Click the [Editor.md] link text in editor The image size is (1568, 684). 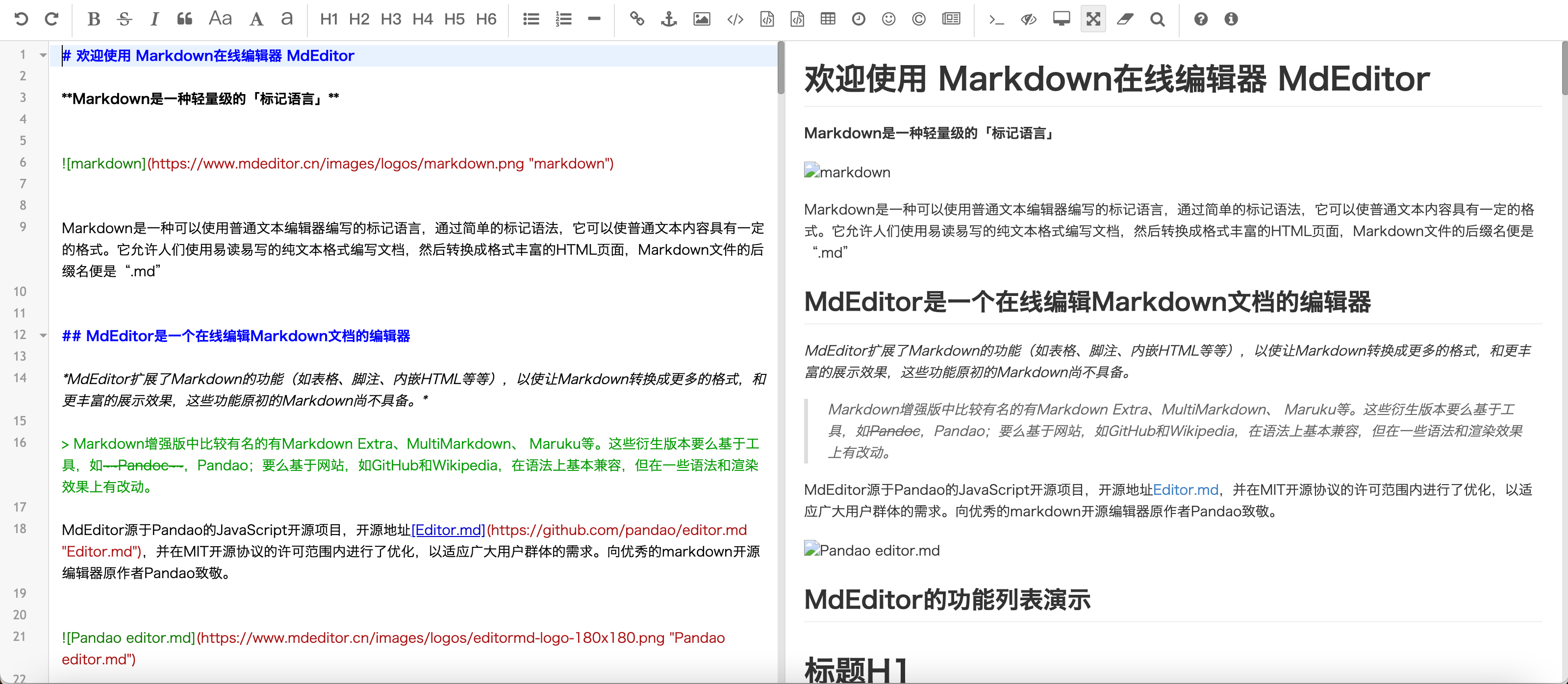[x=448, y=530]
